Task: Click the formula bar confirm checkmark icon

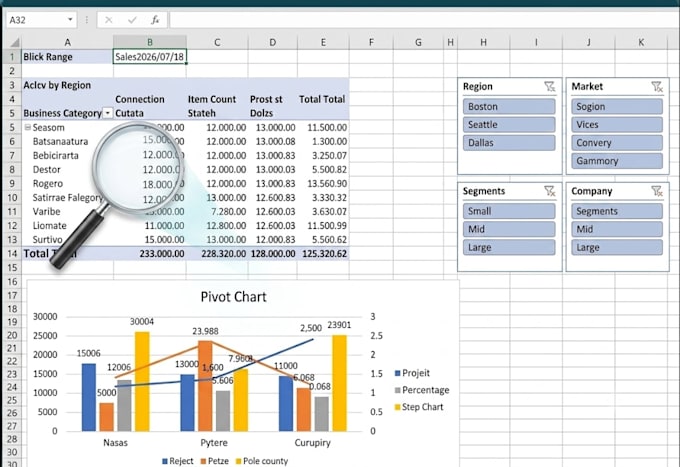Action: pyautogui.click(x=132, y=20)
